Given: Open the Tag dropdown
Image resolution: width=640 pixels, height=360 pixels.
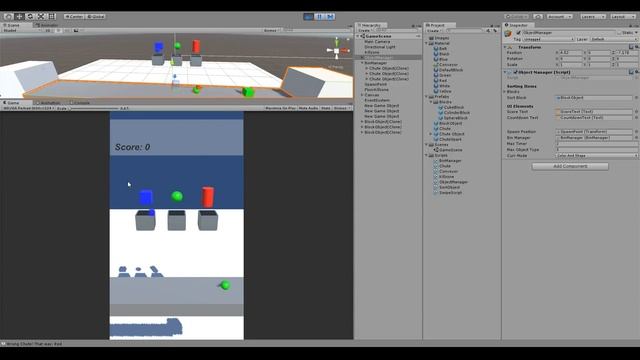Looking at the screenshot, I should pyautogui.click(x=548, y=39).
